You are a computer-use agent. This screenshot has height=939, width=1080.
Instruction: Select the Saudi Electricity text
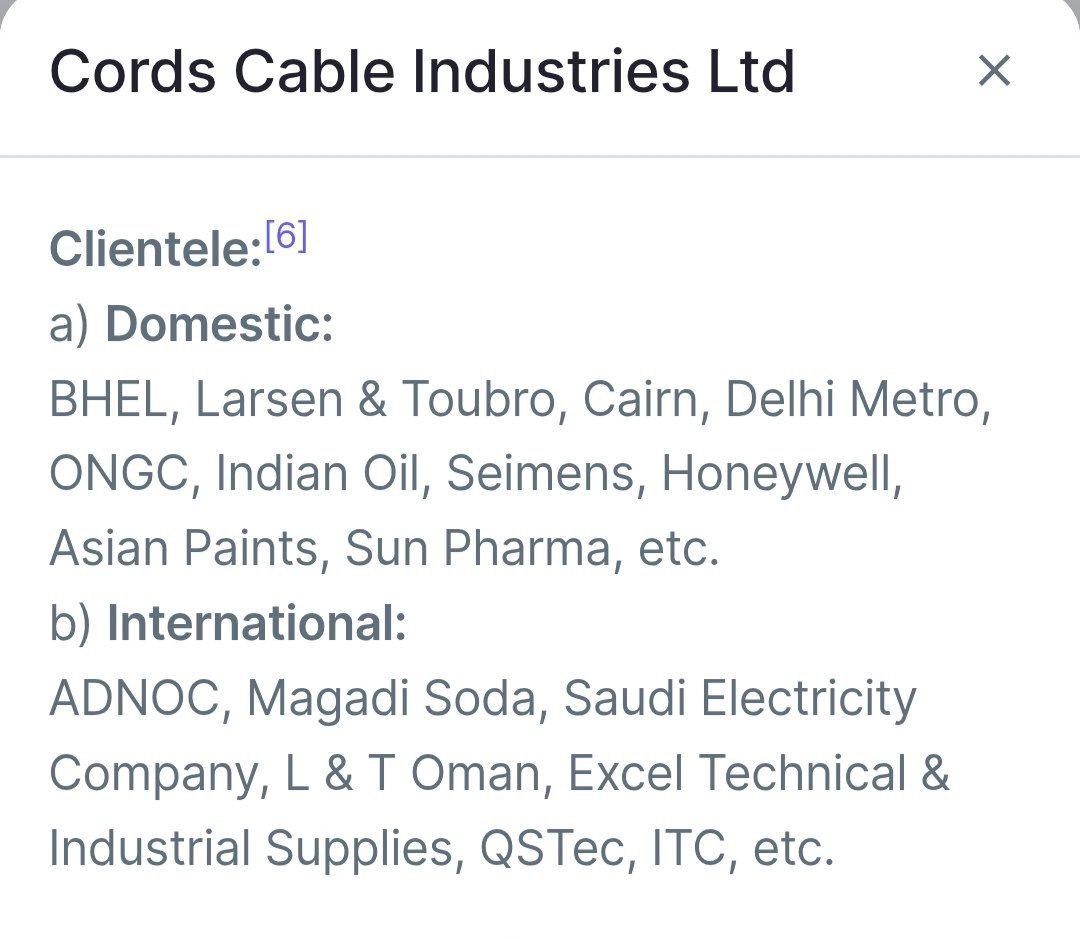(x=739, y=699)
